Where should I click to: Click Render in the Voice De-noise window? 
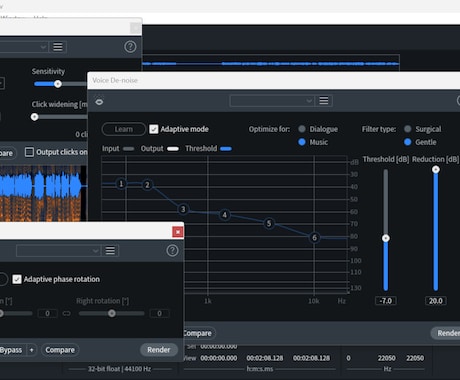pyautogui.click(x=447, y=333)
